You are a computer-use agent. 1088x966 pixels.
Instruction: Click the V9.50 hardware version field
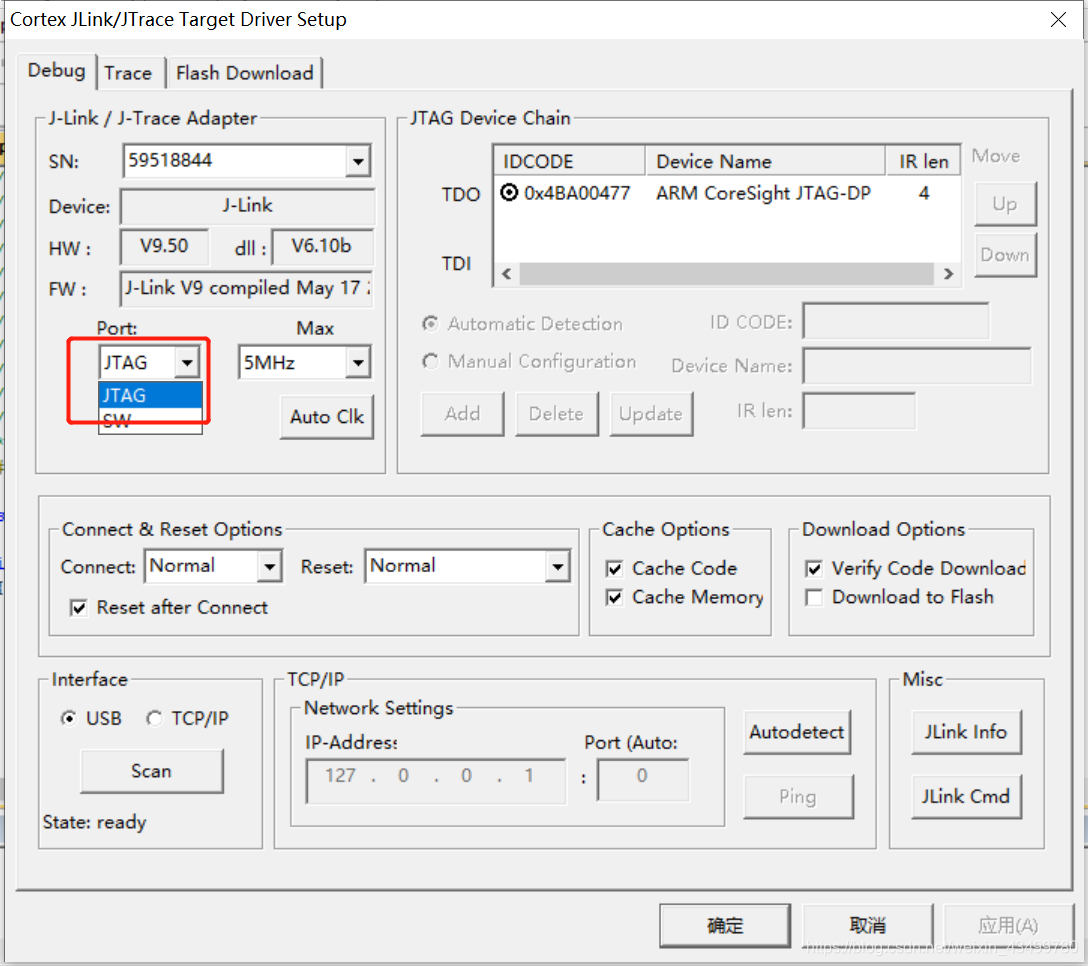(164, 246)
